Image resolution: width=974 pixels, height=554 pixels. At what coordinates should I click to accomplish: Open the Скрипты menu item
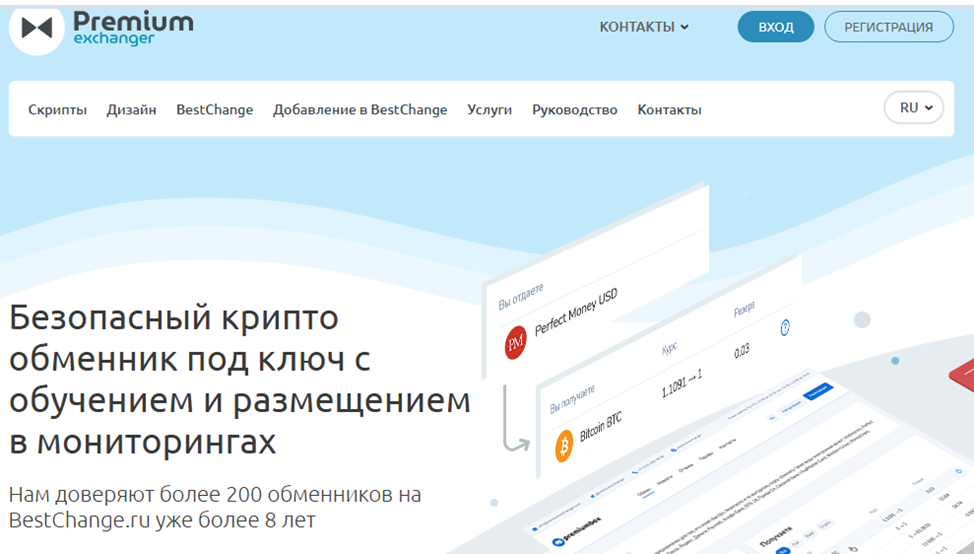(x=57, y=110)
